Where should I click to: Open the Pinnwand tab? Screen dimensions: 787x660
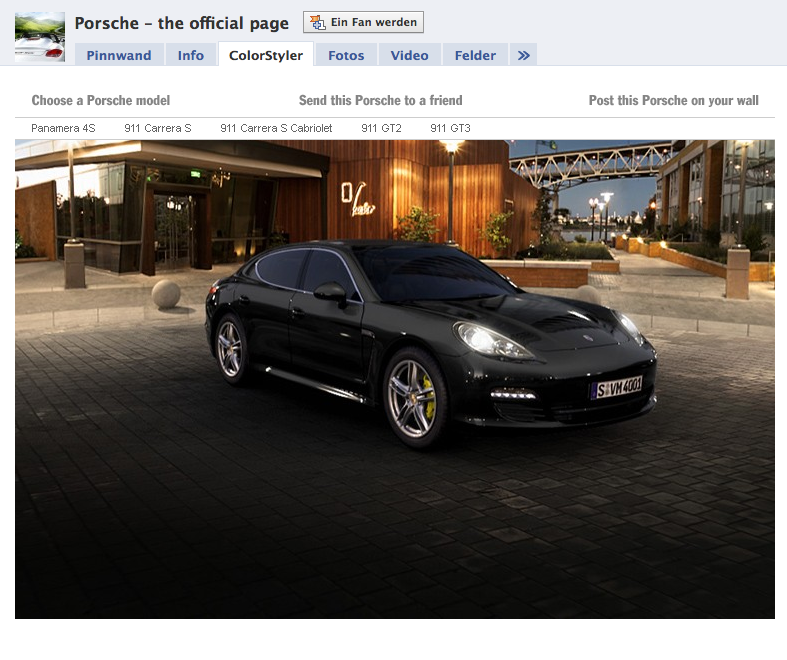[117, 55]
